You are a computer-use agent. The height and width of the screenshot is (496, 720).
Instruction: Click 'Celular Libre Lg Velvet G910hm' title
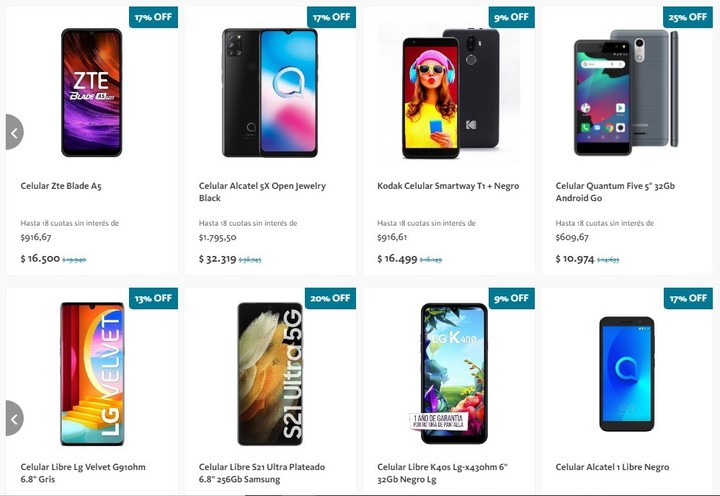pos(83,473)
